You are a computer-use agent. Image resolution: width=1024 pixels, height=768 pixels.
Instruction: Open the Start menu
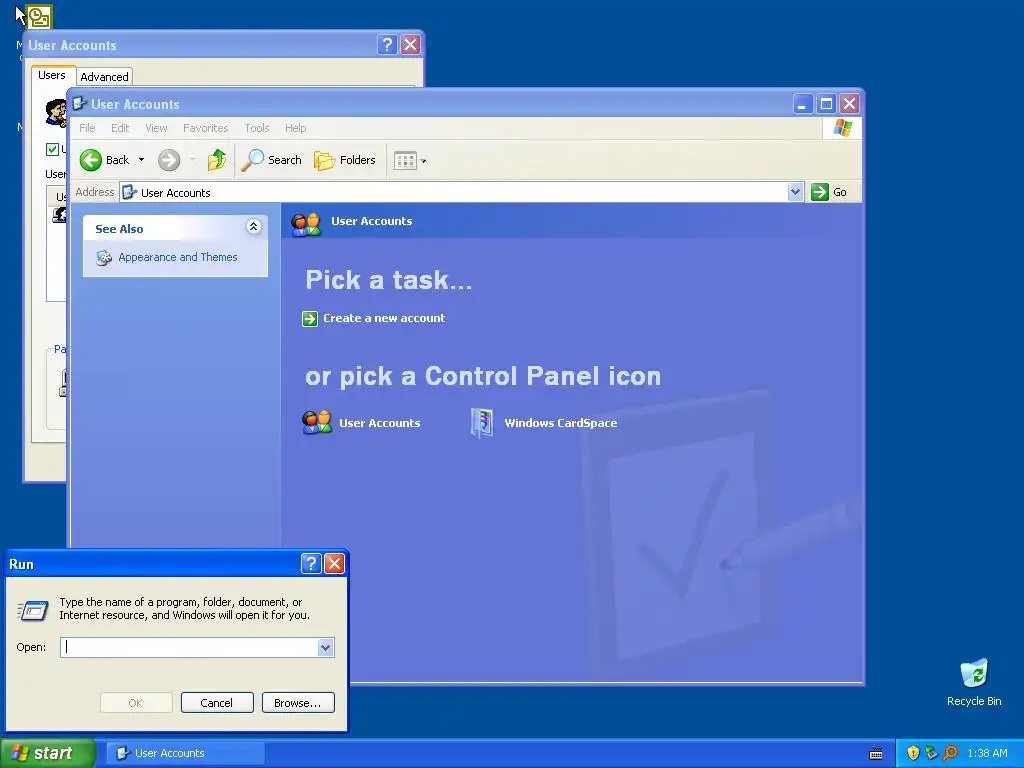(47, 753)
